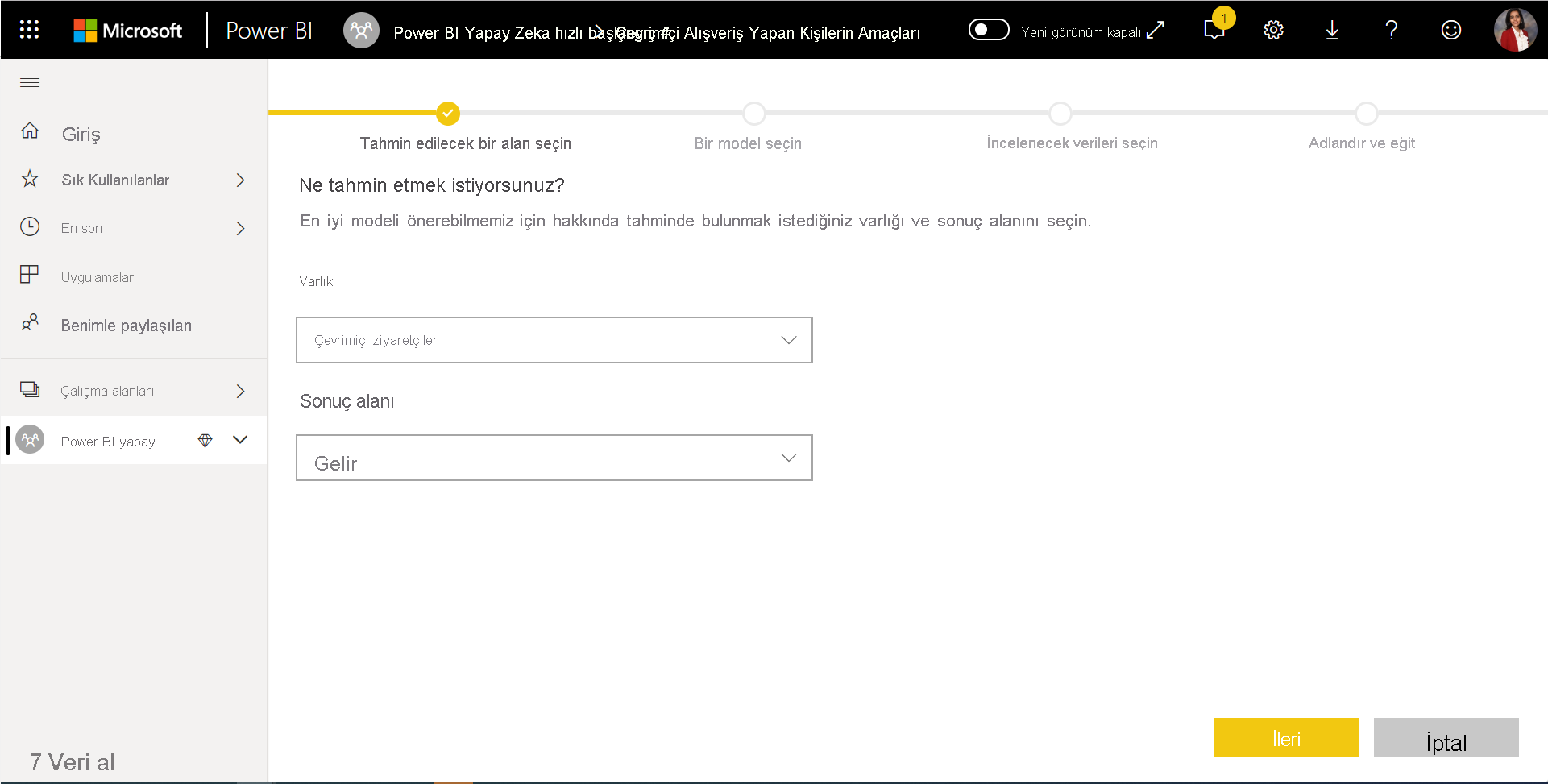Select Adlandır ve eğit step

point(1361,143)
